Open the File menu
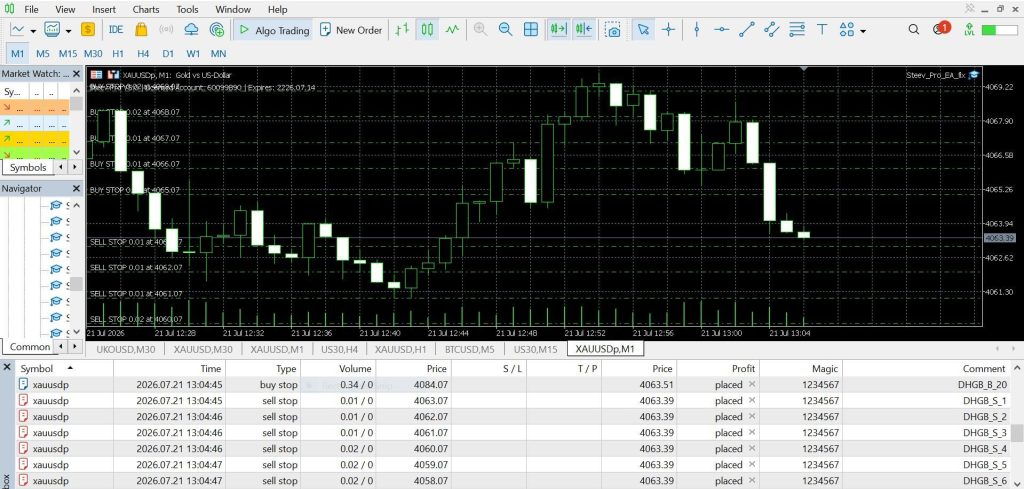This screenshot has height=489, width=1024. coord(31,9)
